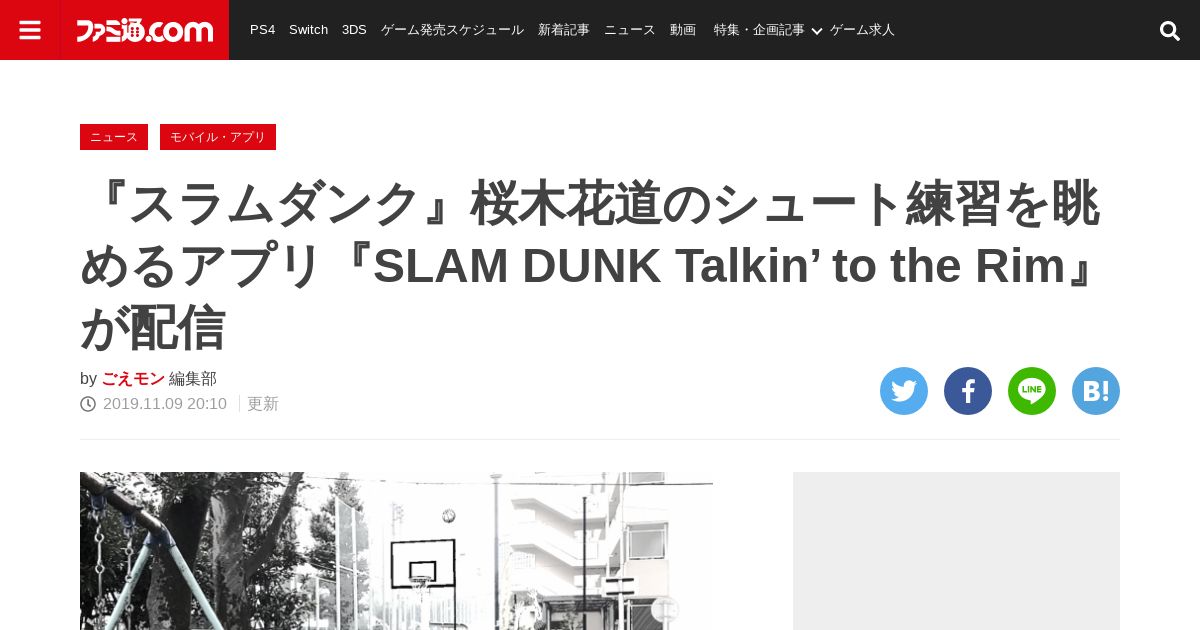Open ゲーム求人 link
Viewport: 1200px width, 630px height.
click(x=862, y=30)
